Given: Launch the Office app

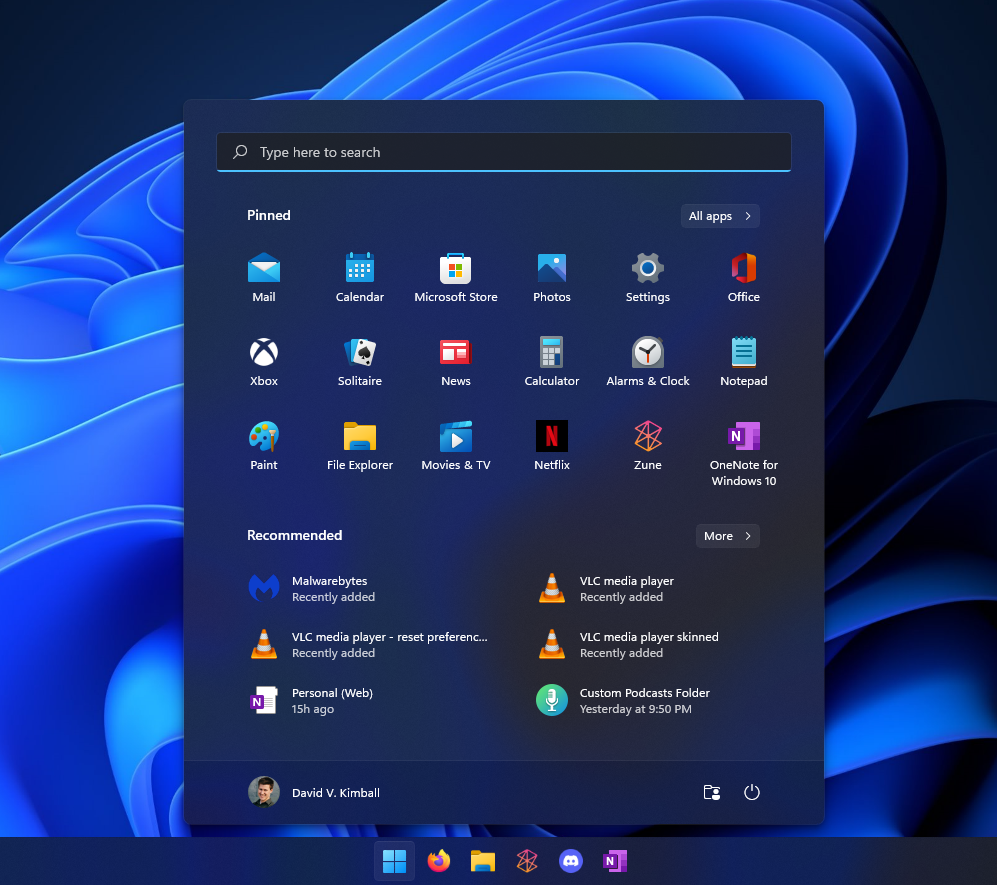Looking at the screenshot, I should [744, 277].
